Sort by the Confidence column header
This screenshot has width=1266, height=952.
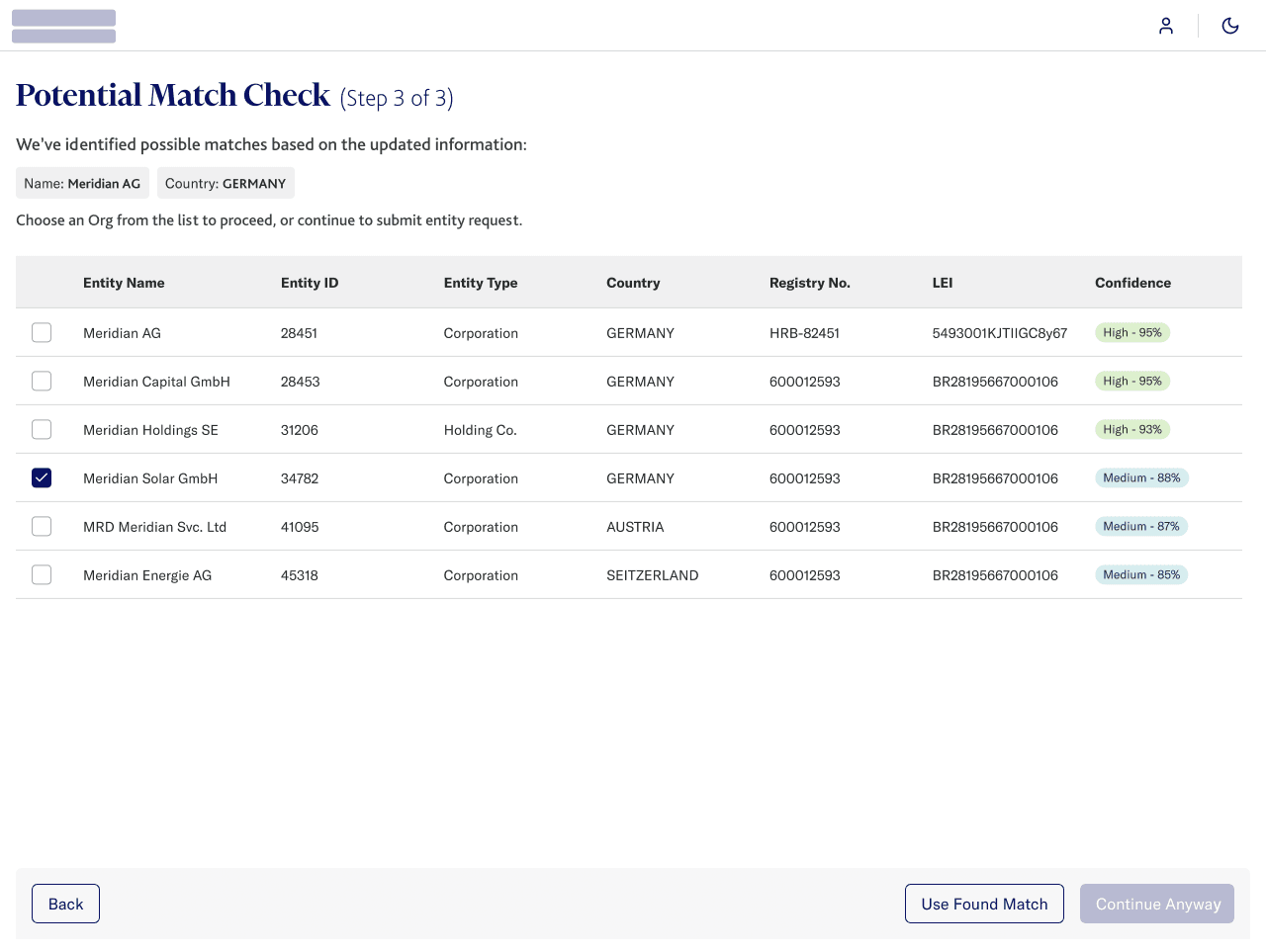click(x=1132, y=283)
